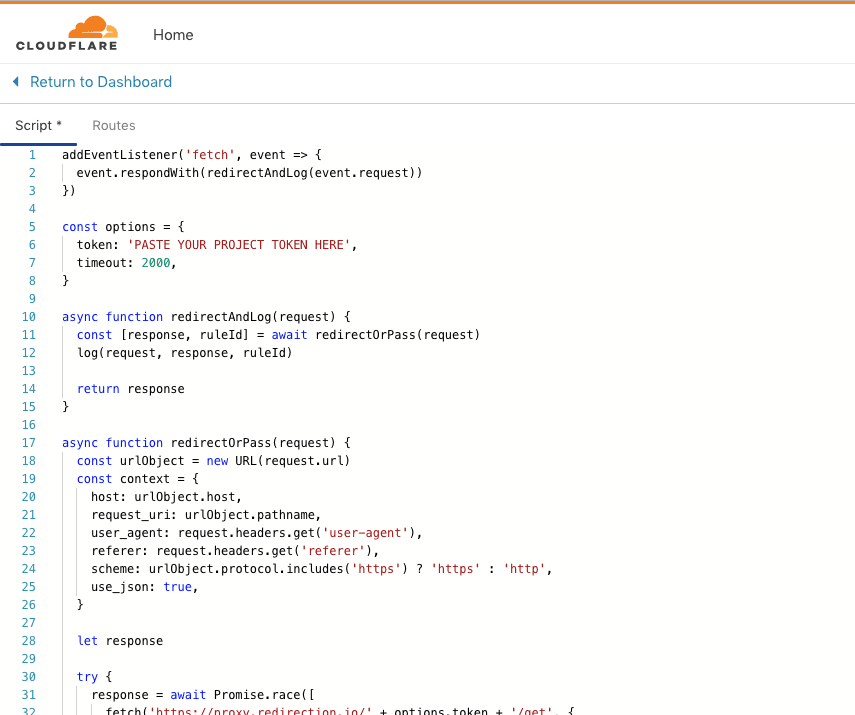Click the await keyword on line 11
The image size is (855, 715).
(x=290, y=335)
